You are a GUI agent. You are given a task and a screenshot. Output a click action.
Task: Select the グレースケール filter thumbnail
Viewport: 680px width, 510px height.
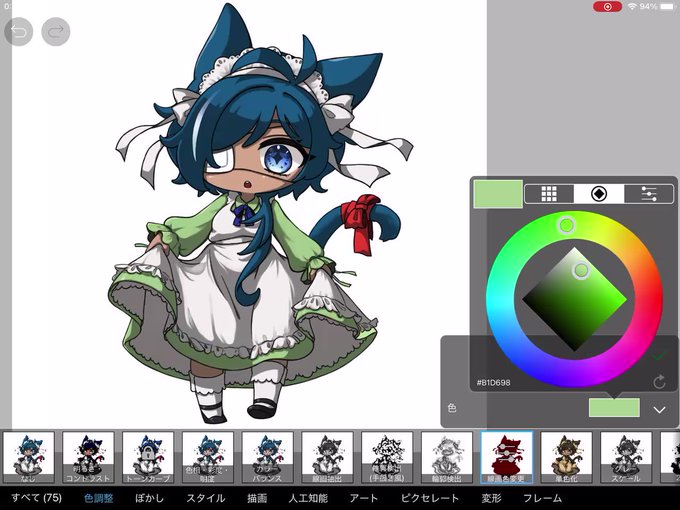626,457
